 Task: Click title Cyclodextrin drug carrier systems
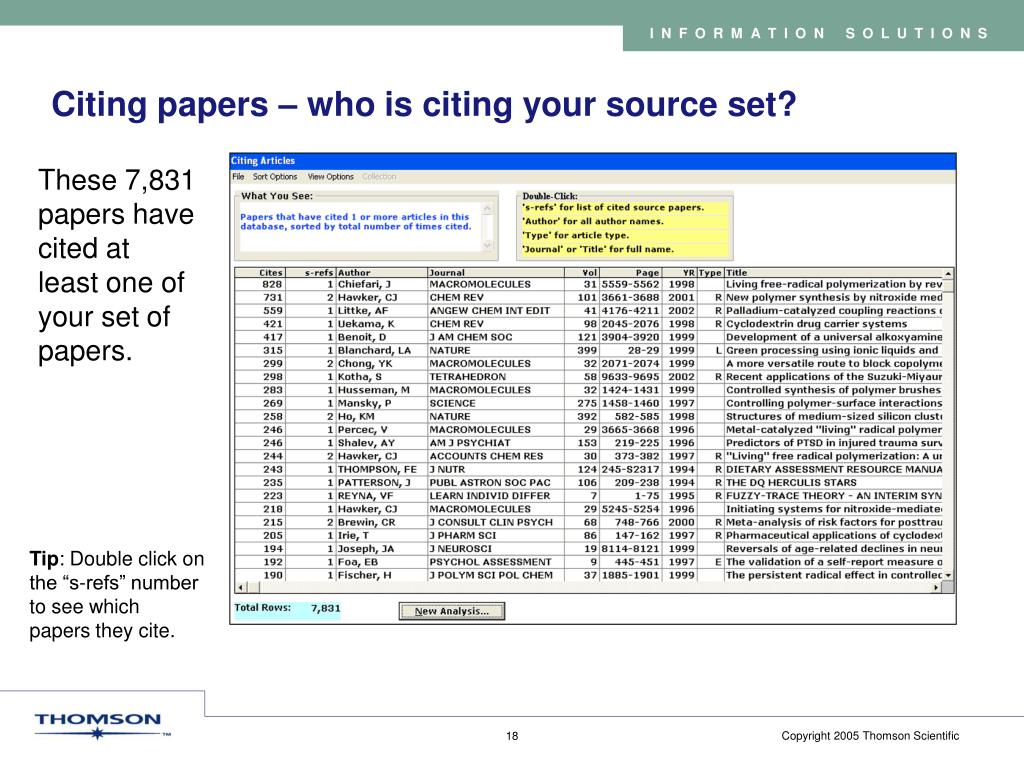pyautogui.click(x=816, y=324)
